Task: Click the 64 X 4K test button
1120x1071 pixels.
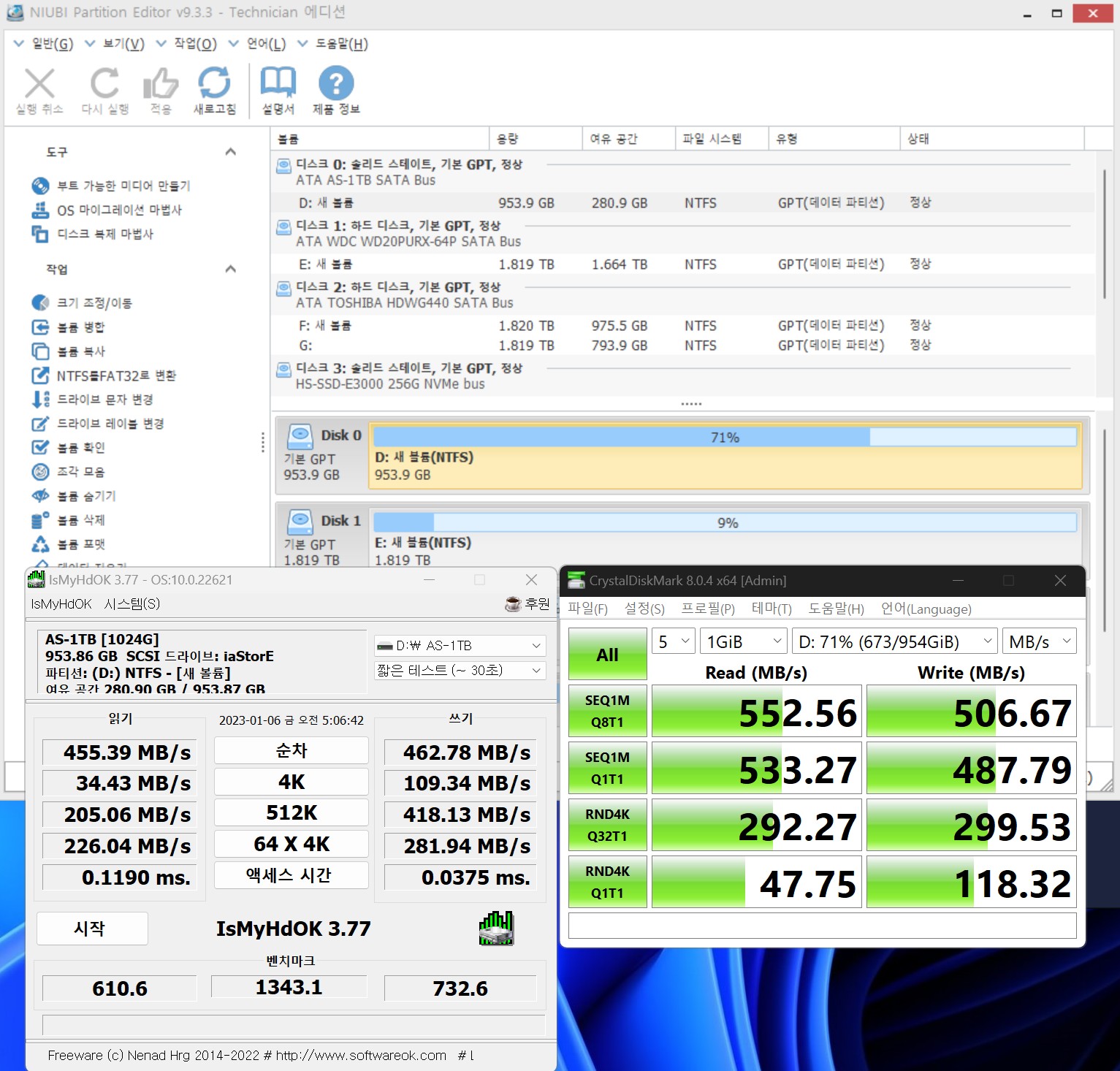Action: (x=292, y=844)
